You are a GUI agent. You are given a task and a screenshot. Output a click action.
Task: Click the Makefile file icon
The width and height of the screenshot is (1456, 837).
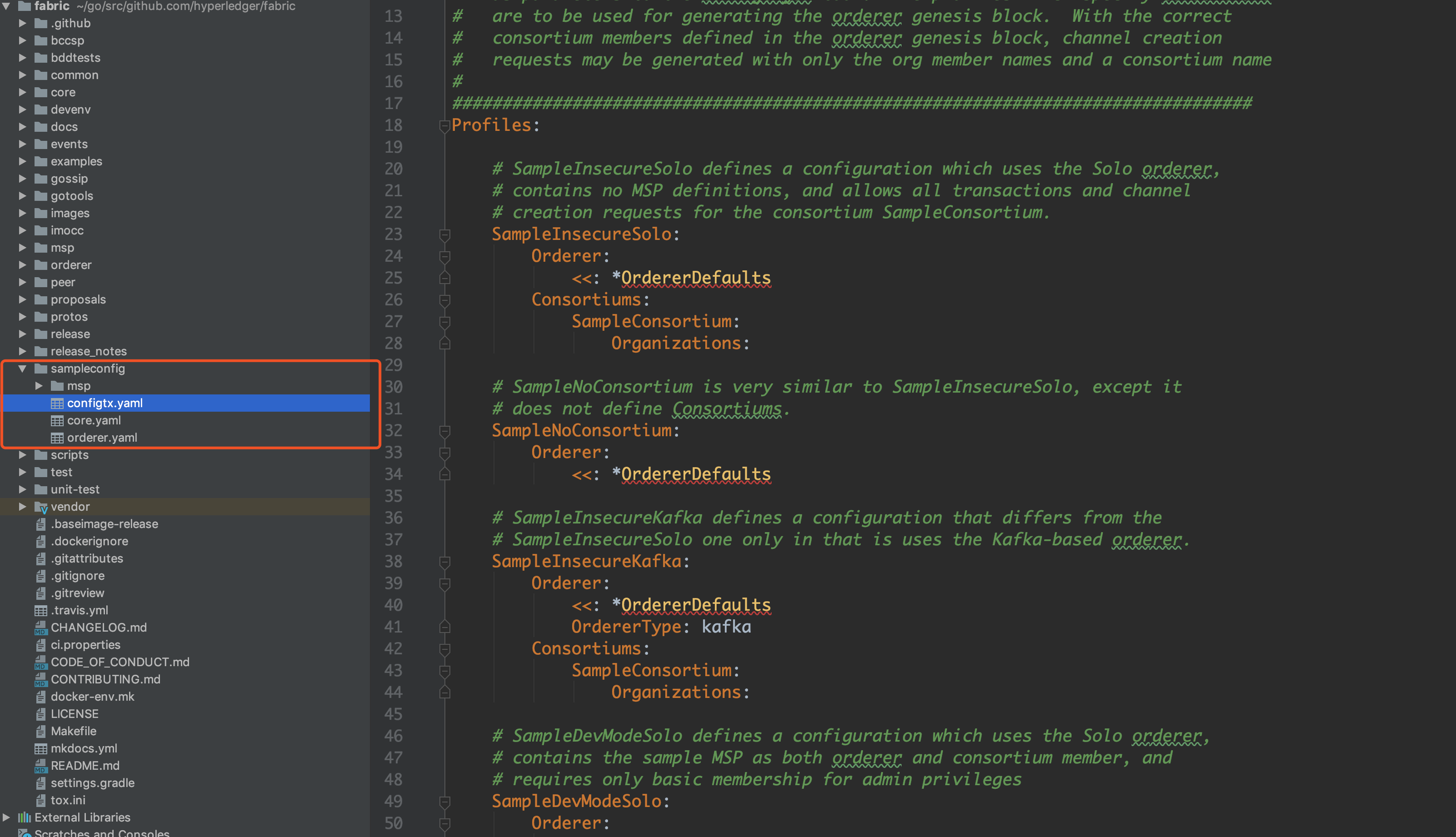40,731
